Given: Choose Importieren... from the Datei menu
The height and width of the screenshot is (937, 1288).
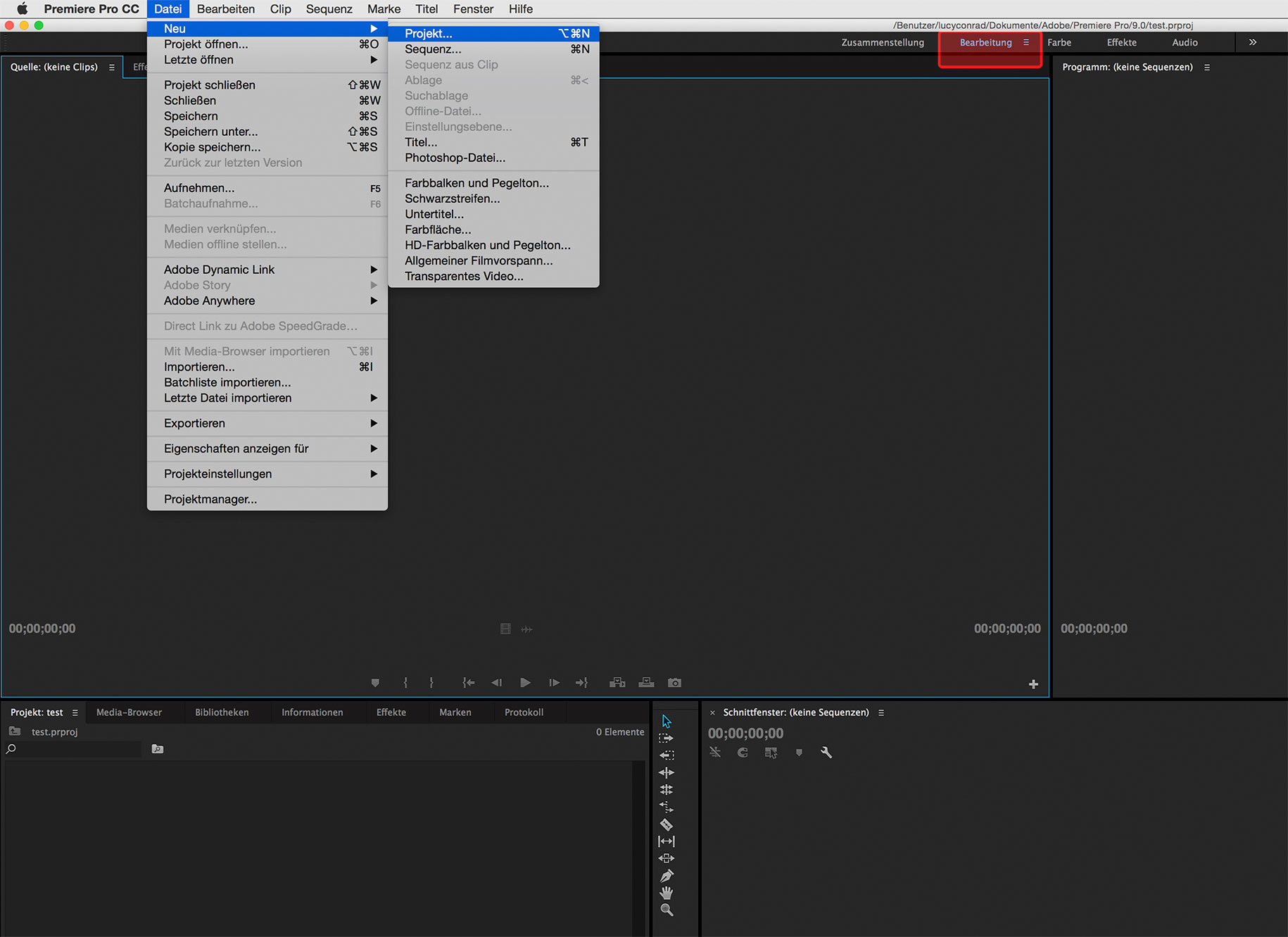Looking at the screenshot, I should point(267,367).
